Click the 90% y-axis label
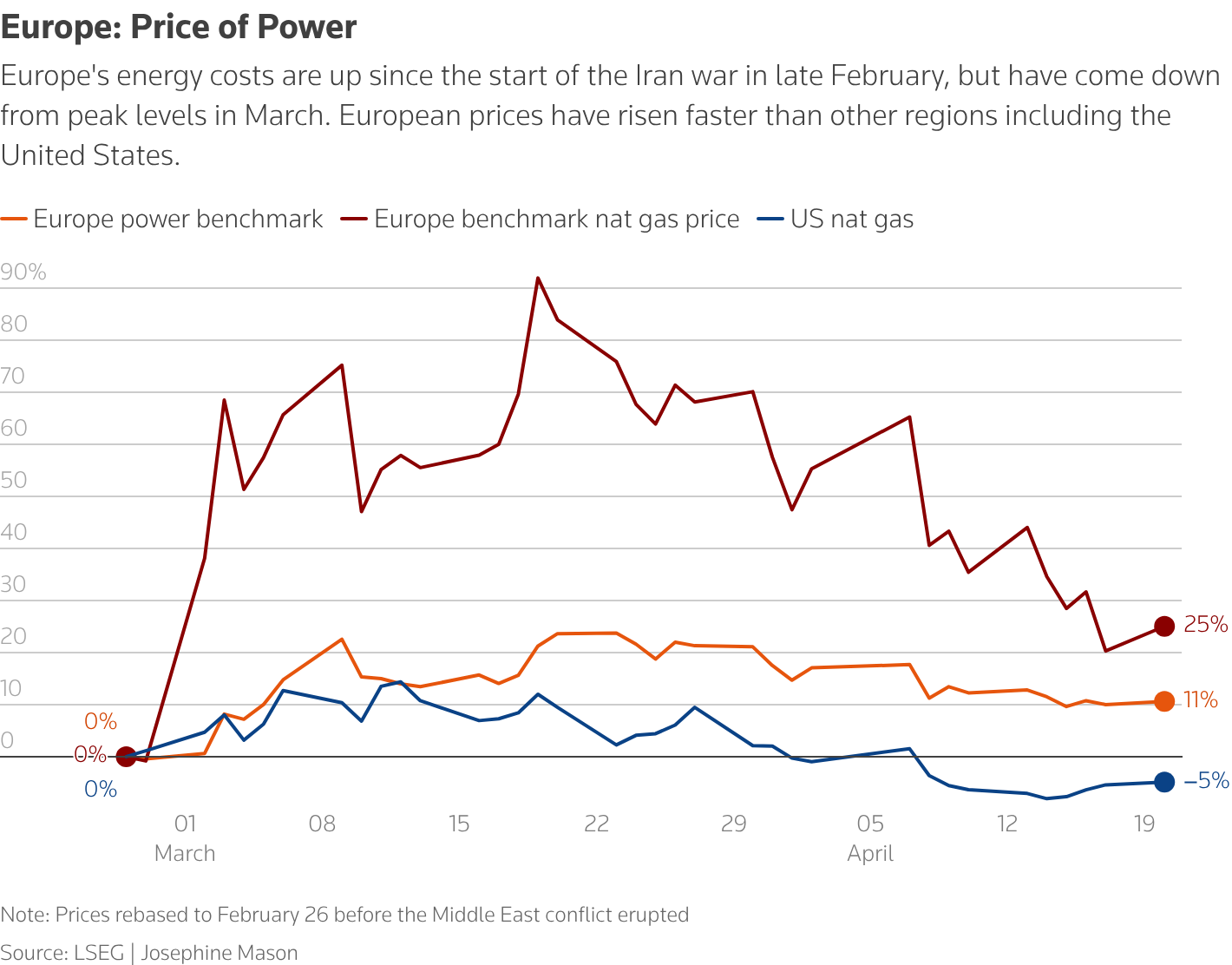 [23, 272]
